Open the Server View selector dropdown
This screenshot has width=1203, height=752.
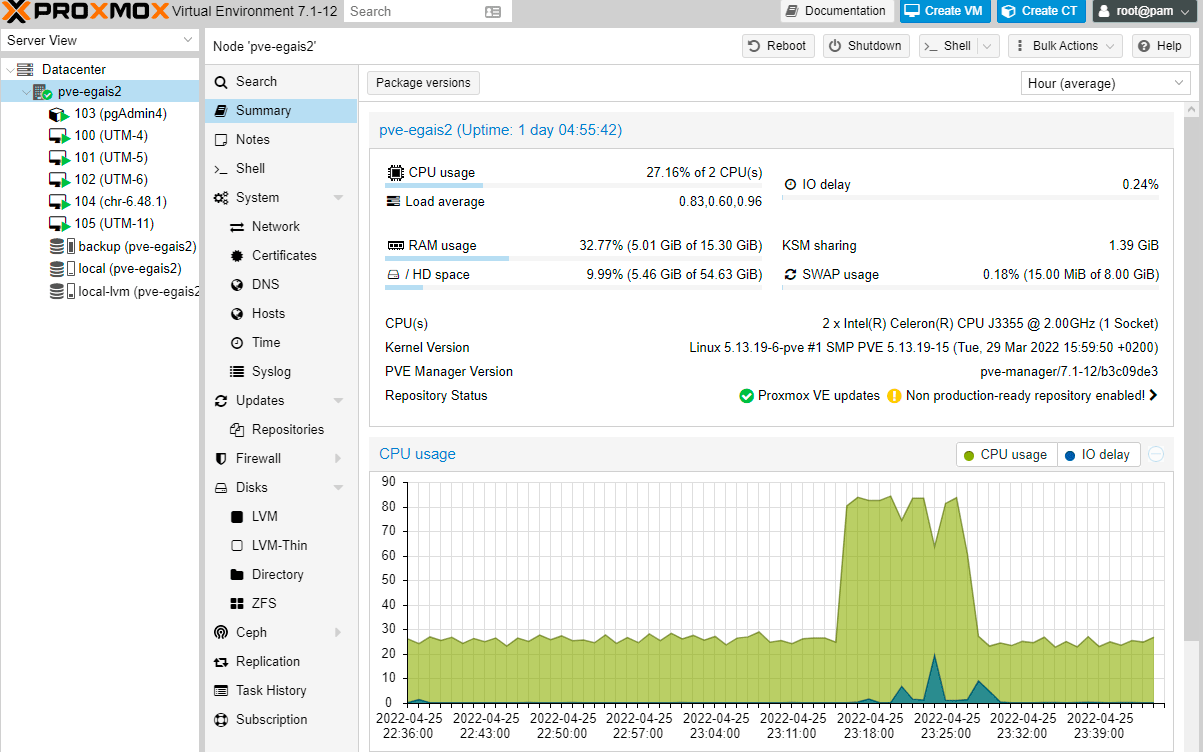(x=100, y=41)
